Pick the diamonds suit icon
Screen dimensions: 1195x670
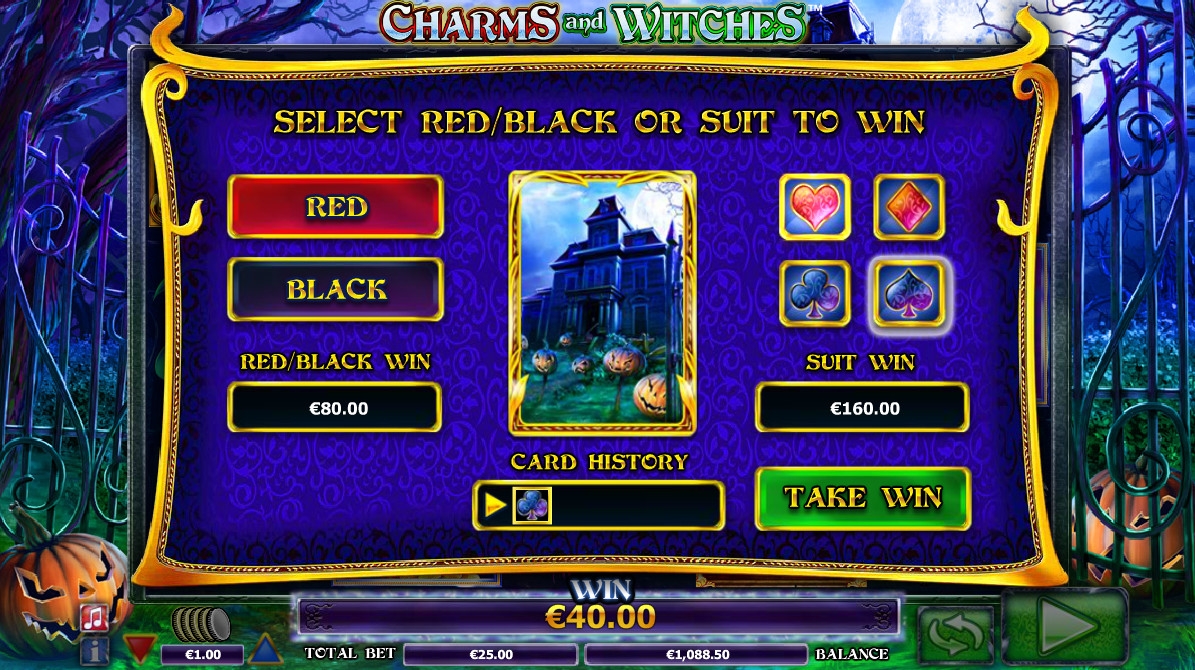click(x=908, y=207)
